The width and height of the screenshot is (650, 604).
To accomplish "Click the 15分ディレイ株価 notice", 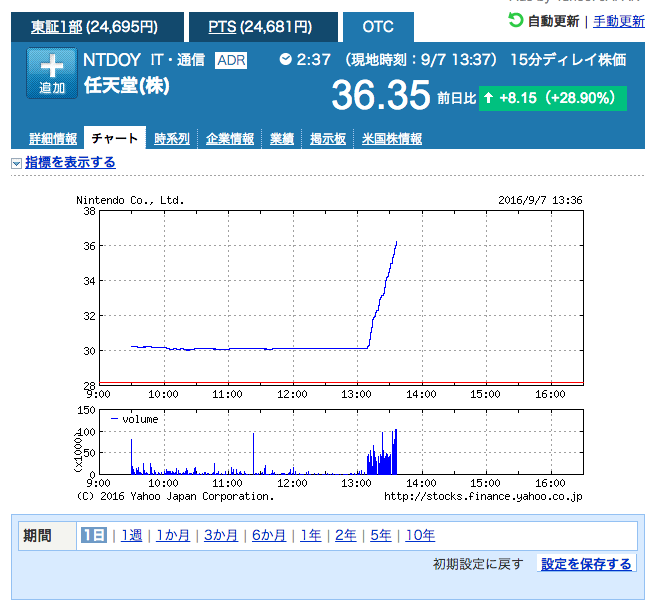I will coord(568,60).
